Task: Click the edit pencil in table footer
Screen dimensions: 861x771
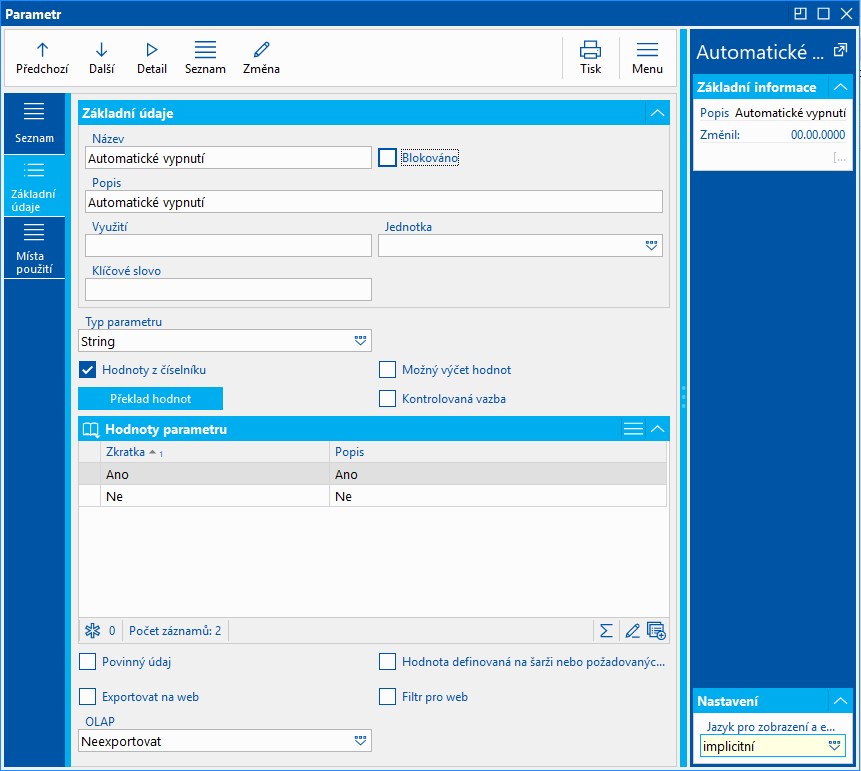Action: (x=632, y=630)
